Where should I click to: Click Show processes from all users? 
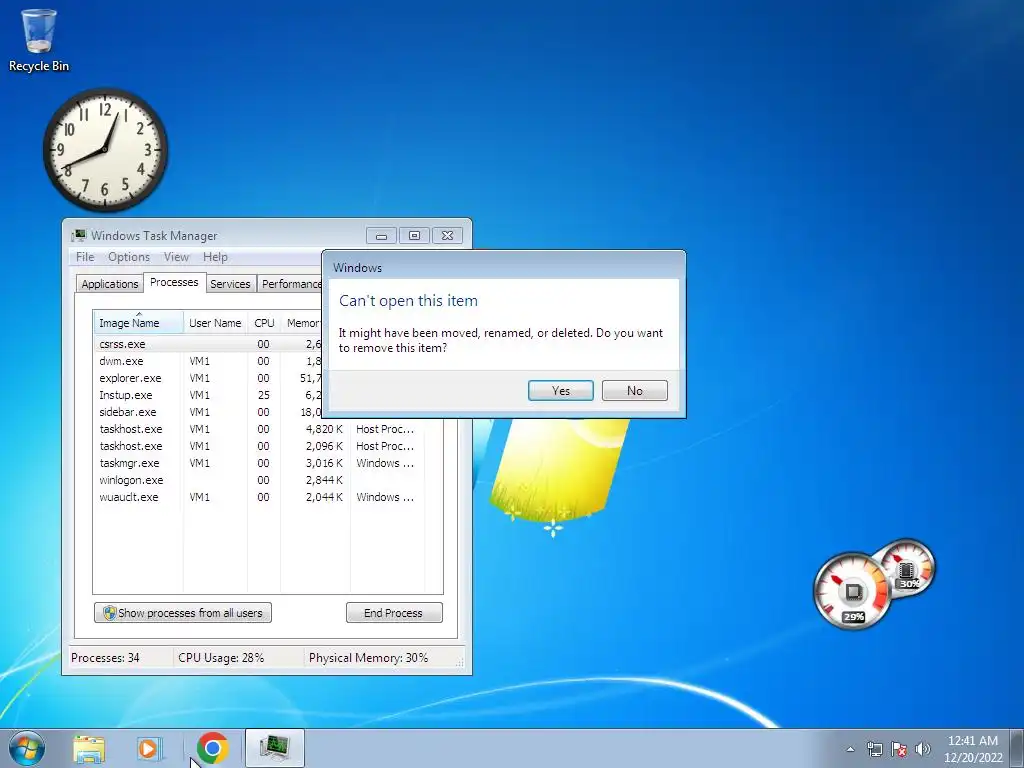(x=183, y=613)
